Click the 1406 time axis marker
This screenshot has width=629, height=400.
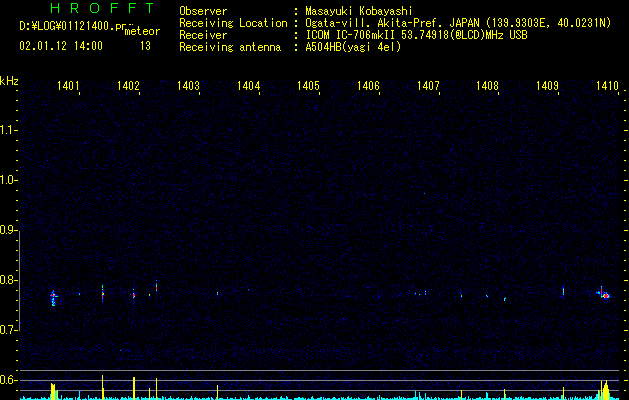pyautogui.click(x=368, y=85)
